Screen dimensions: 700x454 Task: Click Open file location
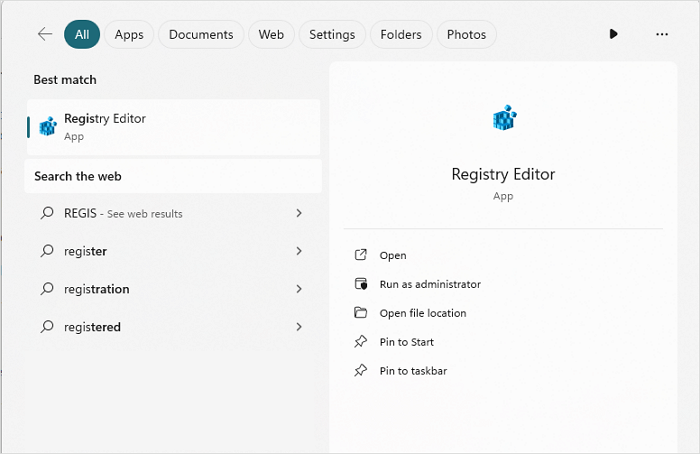tap(422, 313)
